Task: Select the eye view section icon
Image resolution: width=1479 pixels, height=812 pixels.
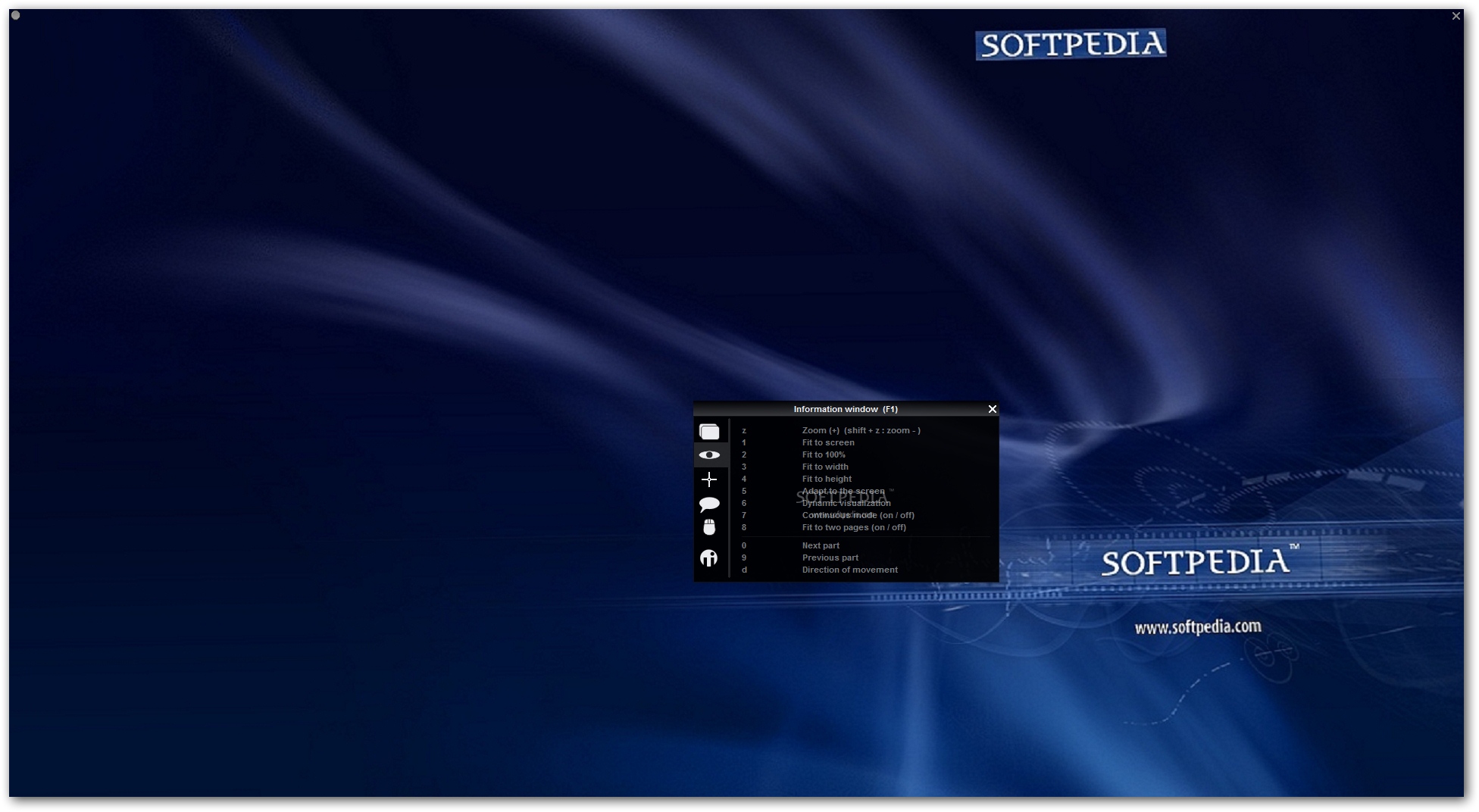Action: (x=709, y=455)
